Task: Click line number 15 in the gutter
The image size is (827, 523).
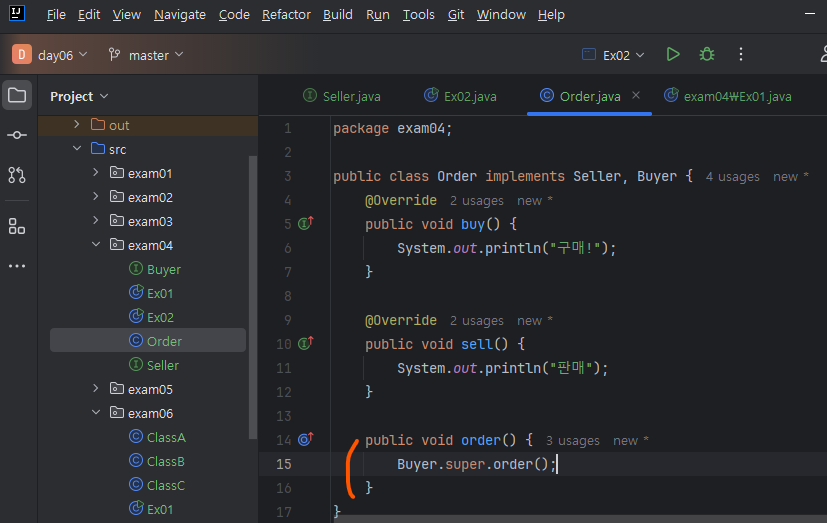Action: [284, 464]
